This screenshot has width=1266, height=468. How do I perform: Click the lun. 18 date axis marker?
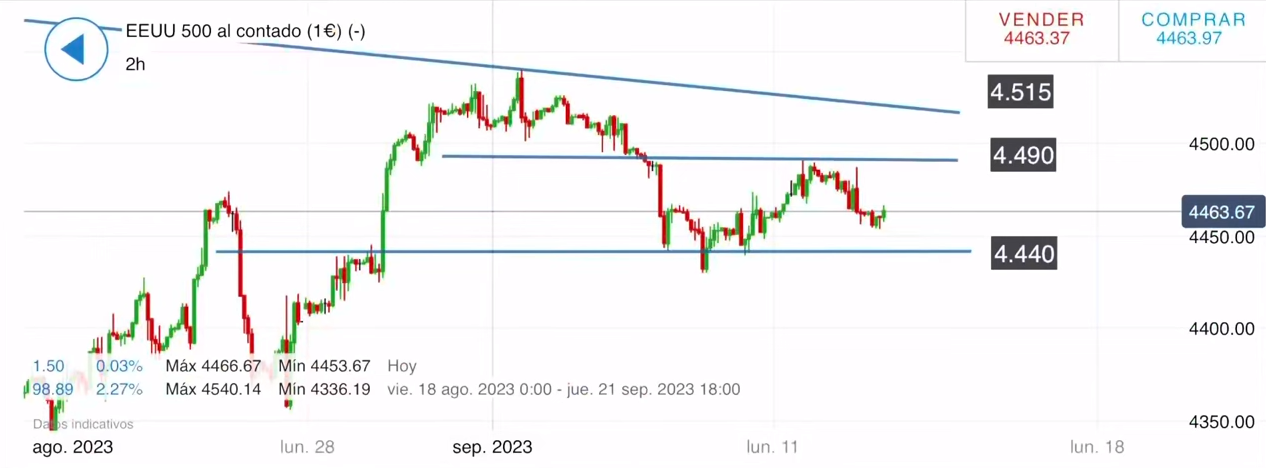[x=1097, y=447]
